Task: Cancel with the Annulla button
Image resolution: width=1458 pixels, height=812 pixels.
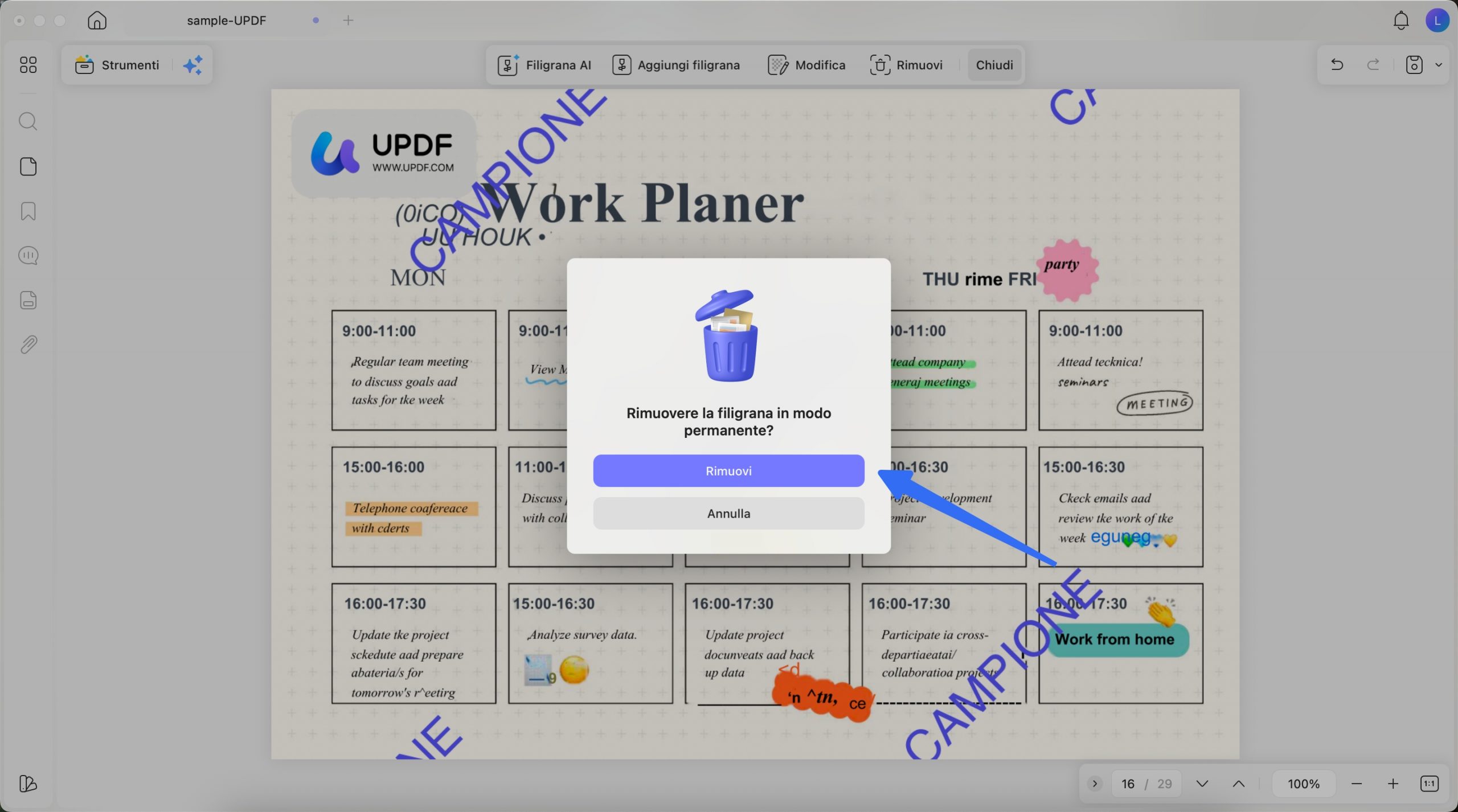Action: 728,513
